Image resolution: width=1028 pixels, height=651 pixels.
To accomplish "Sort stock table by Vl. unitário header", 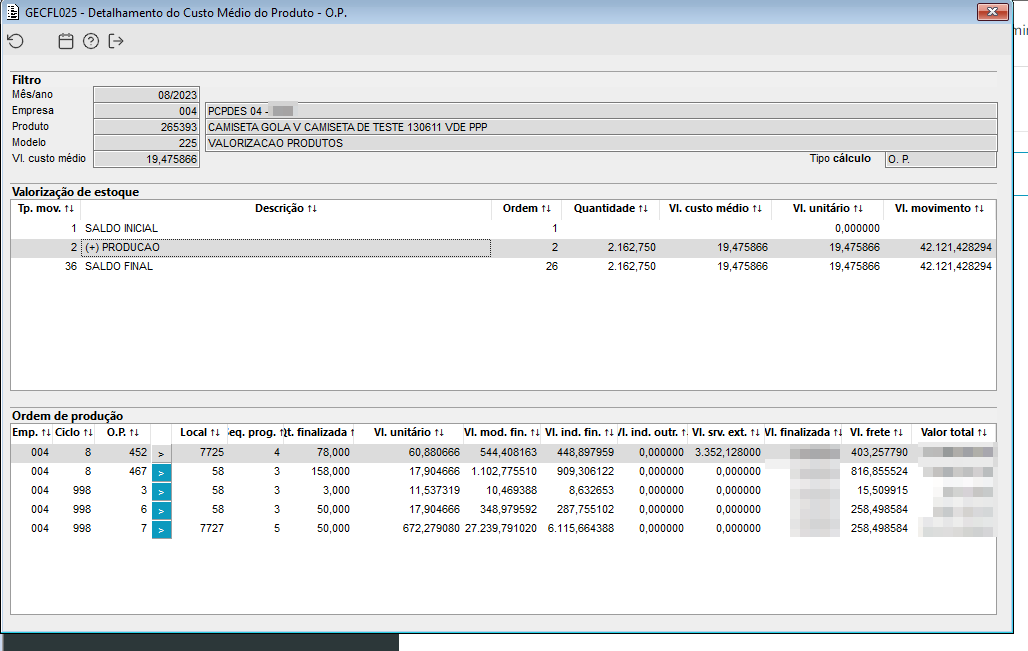I will click(827, 208).
